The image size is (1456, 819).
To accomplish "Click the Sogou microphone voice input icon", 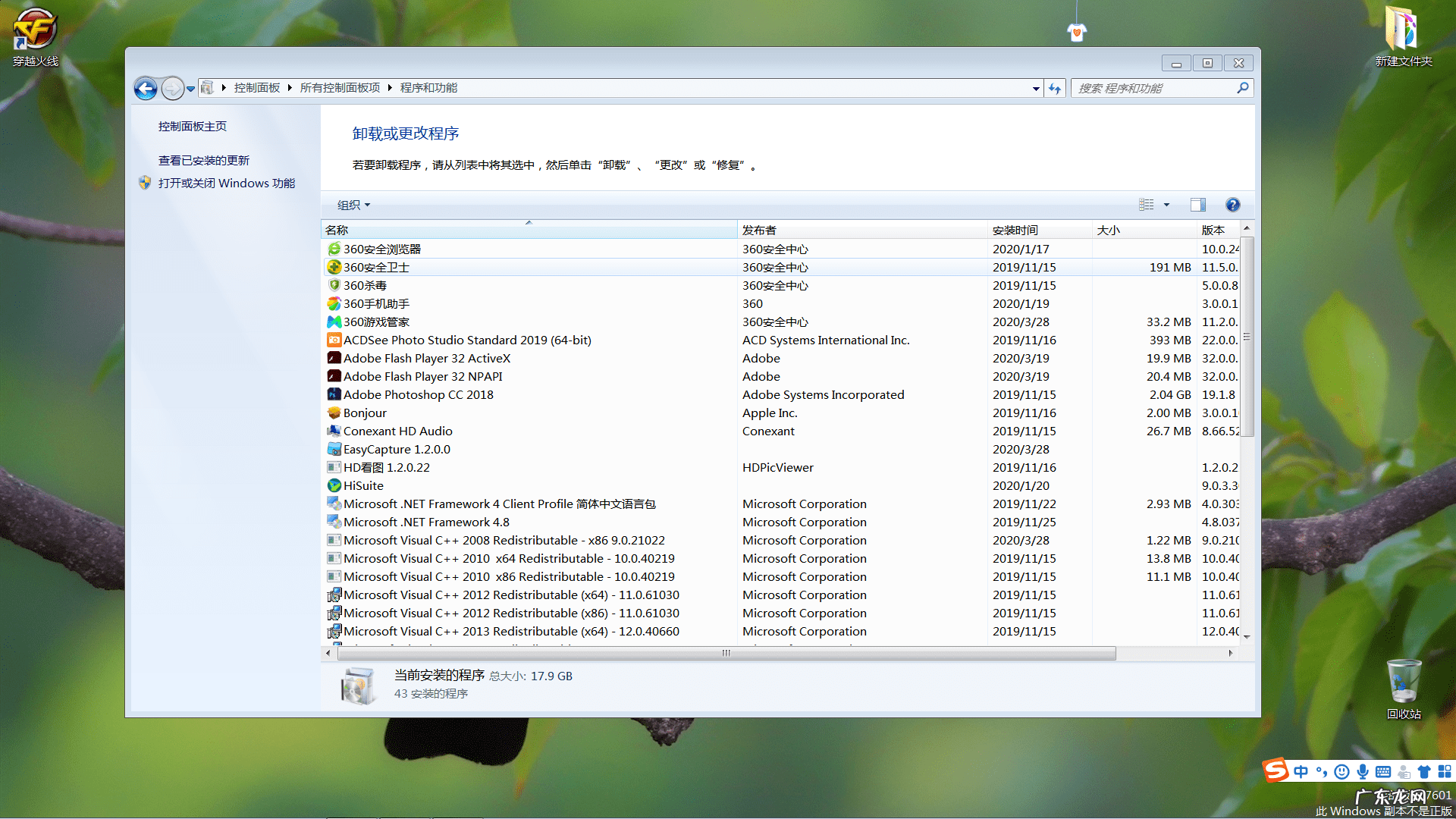I will click(x=1363, y=772).
